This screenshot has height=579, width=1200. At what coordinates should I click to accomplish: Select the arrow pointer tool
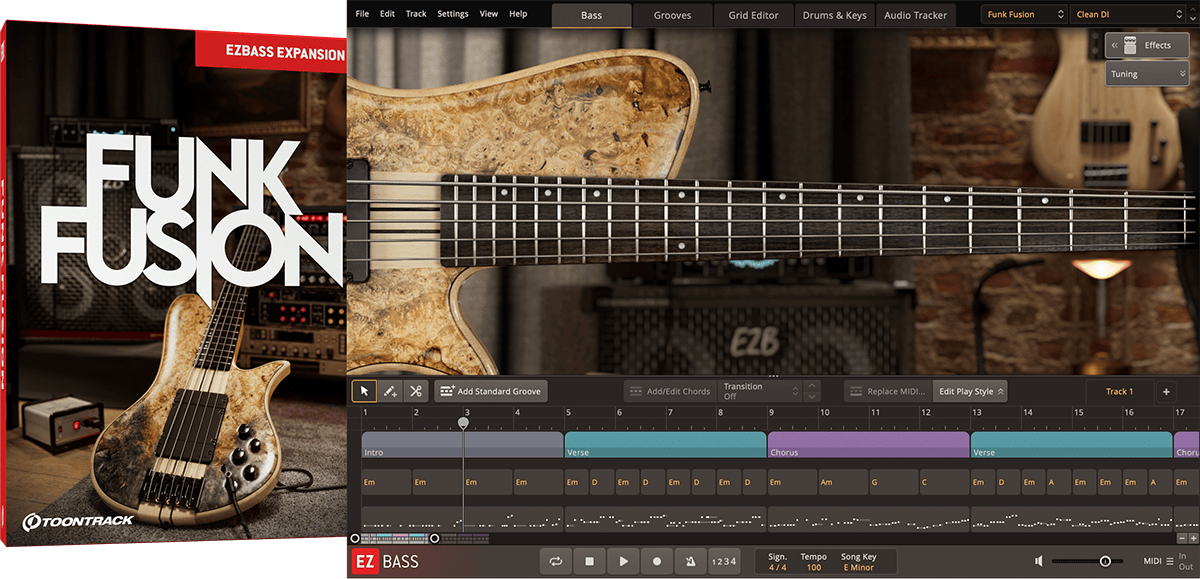(x=364, y=391)
